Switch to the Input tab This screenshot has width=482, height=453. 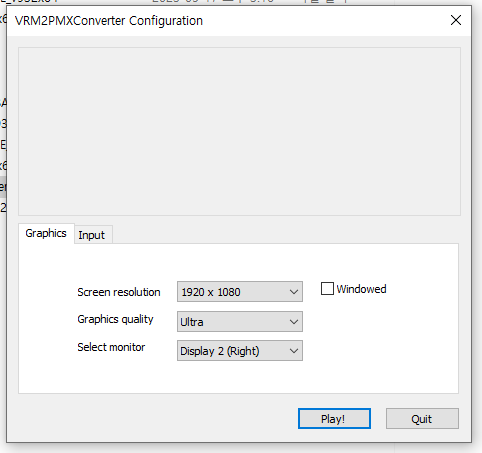click(x=93, y=235)
